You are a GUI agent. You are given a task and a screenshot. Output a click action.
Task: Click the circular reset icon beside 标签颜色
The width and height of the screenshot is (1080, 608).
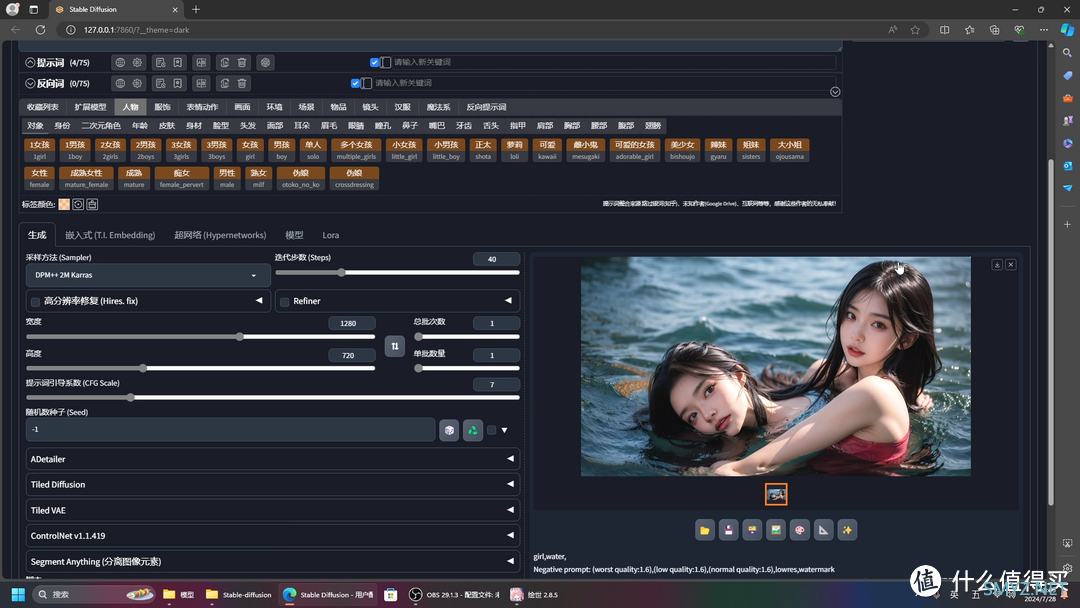78,205
